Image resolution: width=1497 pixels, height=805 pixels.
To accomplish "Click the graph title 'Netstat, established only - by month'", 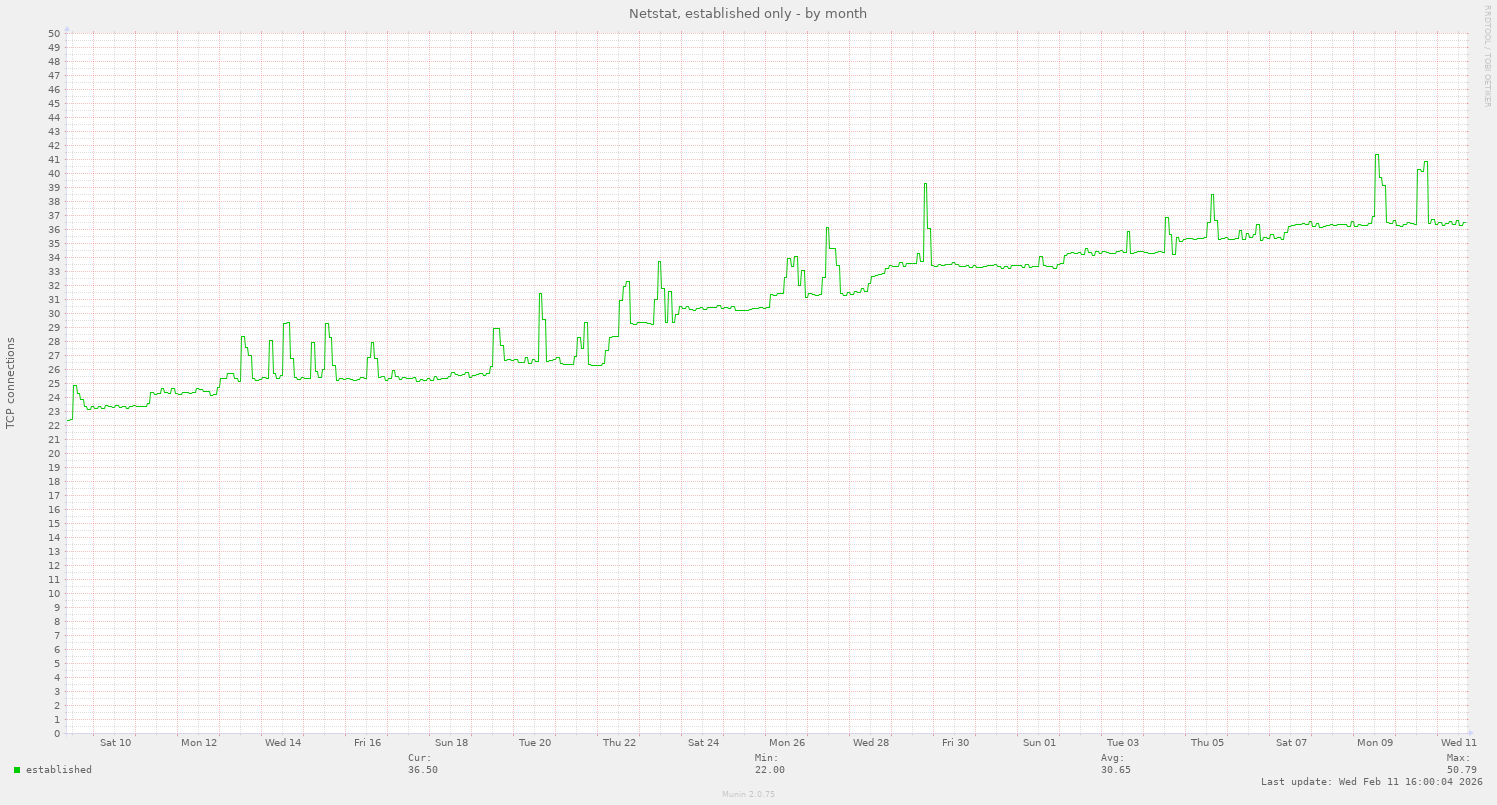I will coord(747,14).
